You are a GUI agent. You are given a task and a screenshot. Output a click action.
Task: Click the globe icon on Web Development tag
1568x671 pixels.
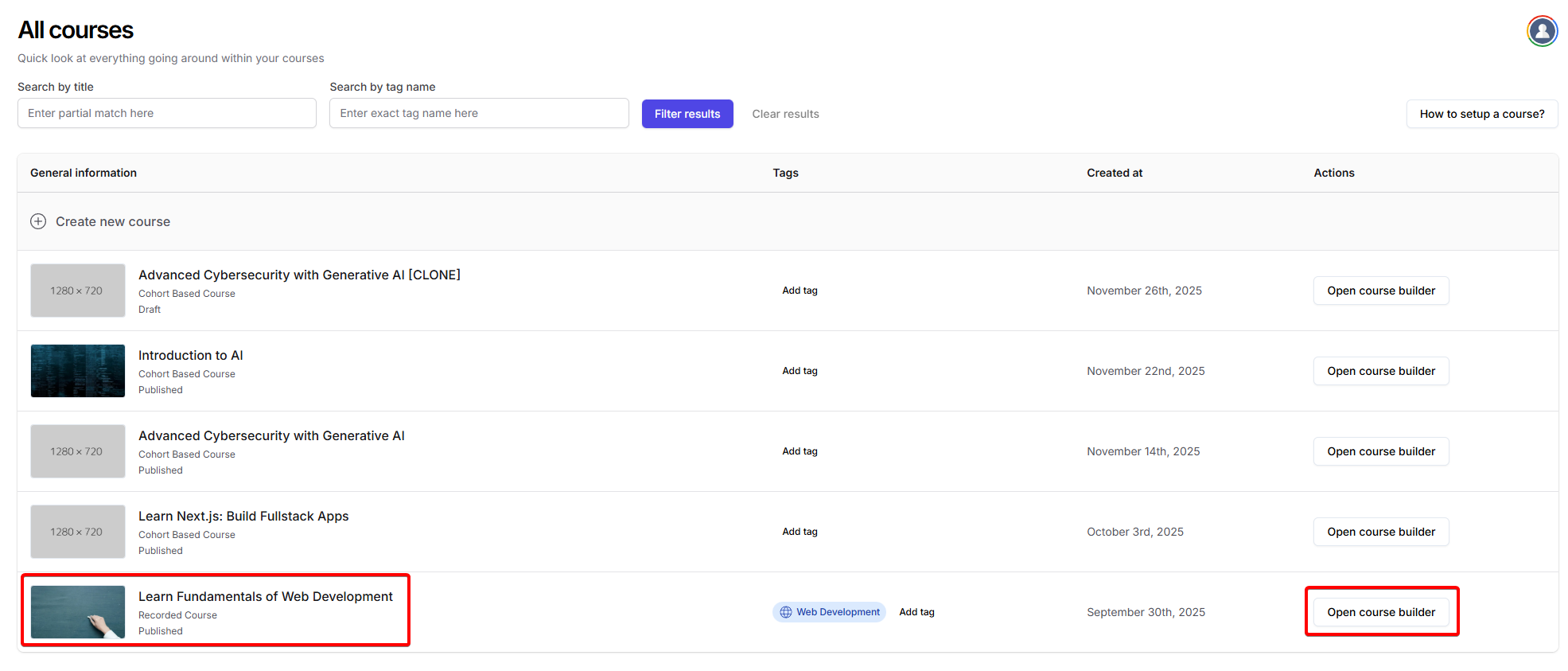point(786,612)
